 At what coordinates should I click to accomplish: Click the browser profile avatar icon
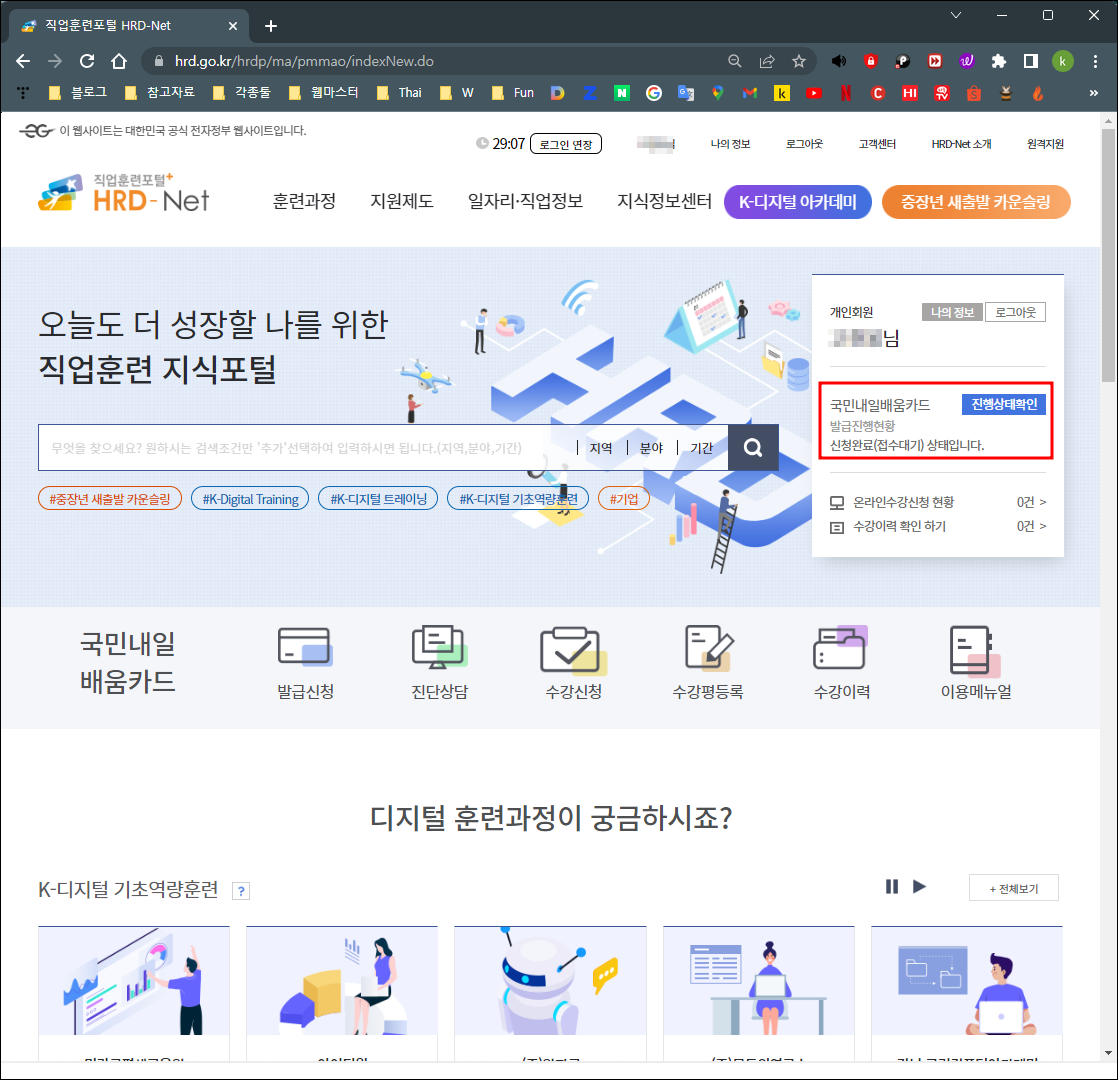1062,60
